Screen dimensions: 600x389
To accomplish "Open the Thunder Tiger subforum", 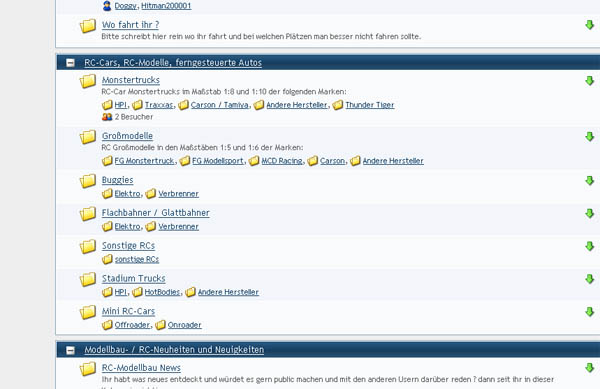I will [x=370, y=105].
